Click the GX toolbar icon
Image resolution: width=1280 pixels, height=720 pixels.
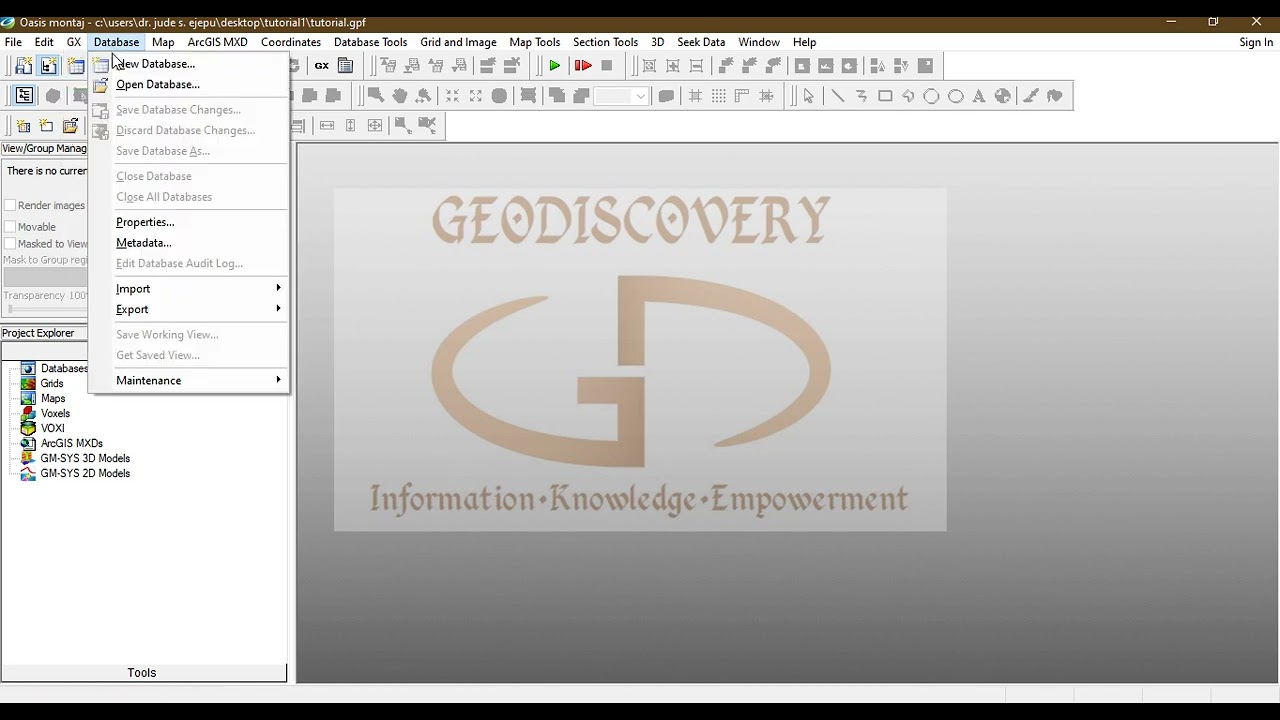(x=322, y=66)
